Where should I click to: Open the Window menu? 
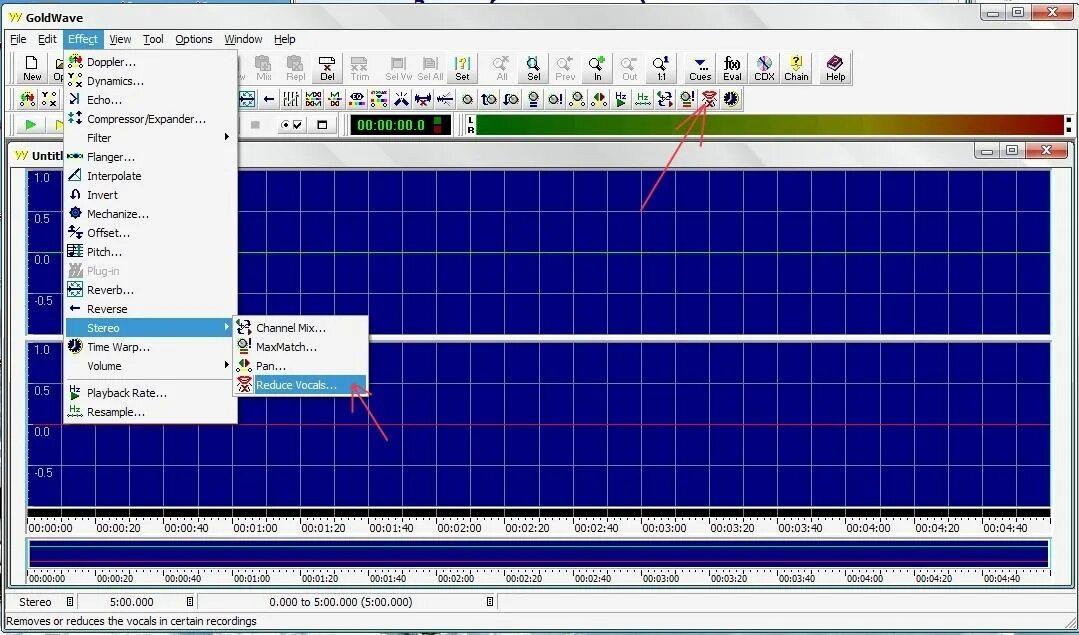[243, 39]
